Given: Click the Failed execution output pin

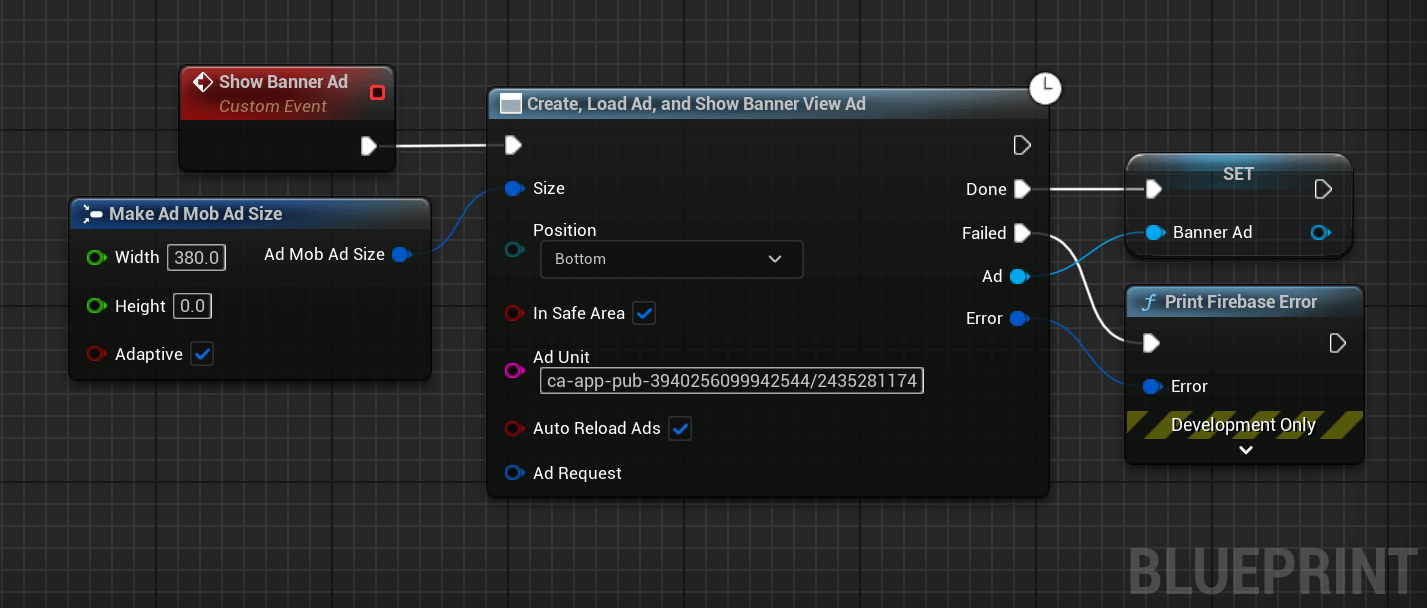Looking at the screenshot, I should pos(1022,233).
